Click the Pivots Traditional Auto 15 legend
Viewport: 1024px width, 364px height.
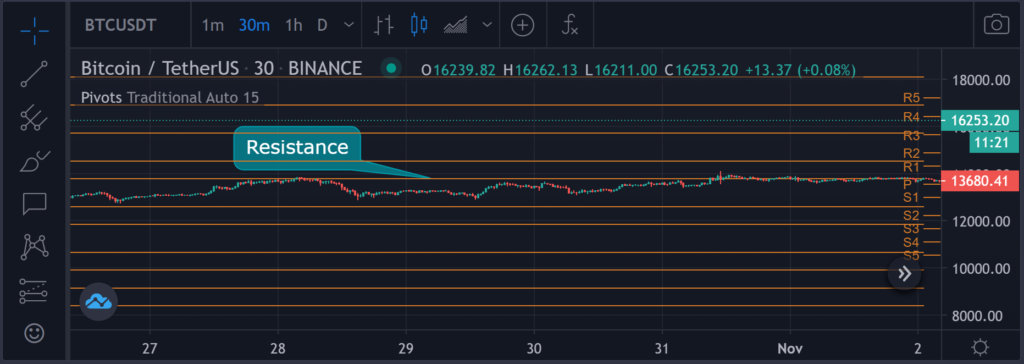[x=170, y=98]
